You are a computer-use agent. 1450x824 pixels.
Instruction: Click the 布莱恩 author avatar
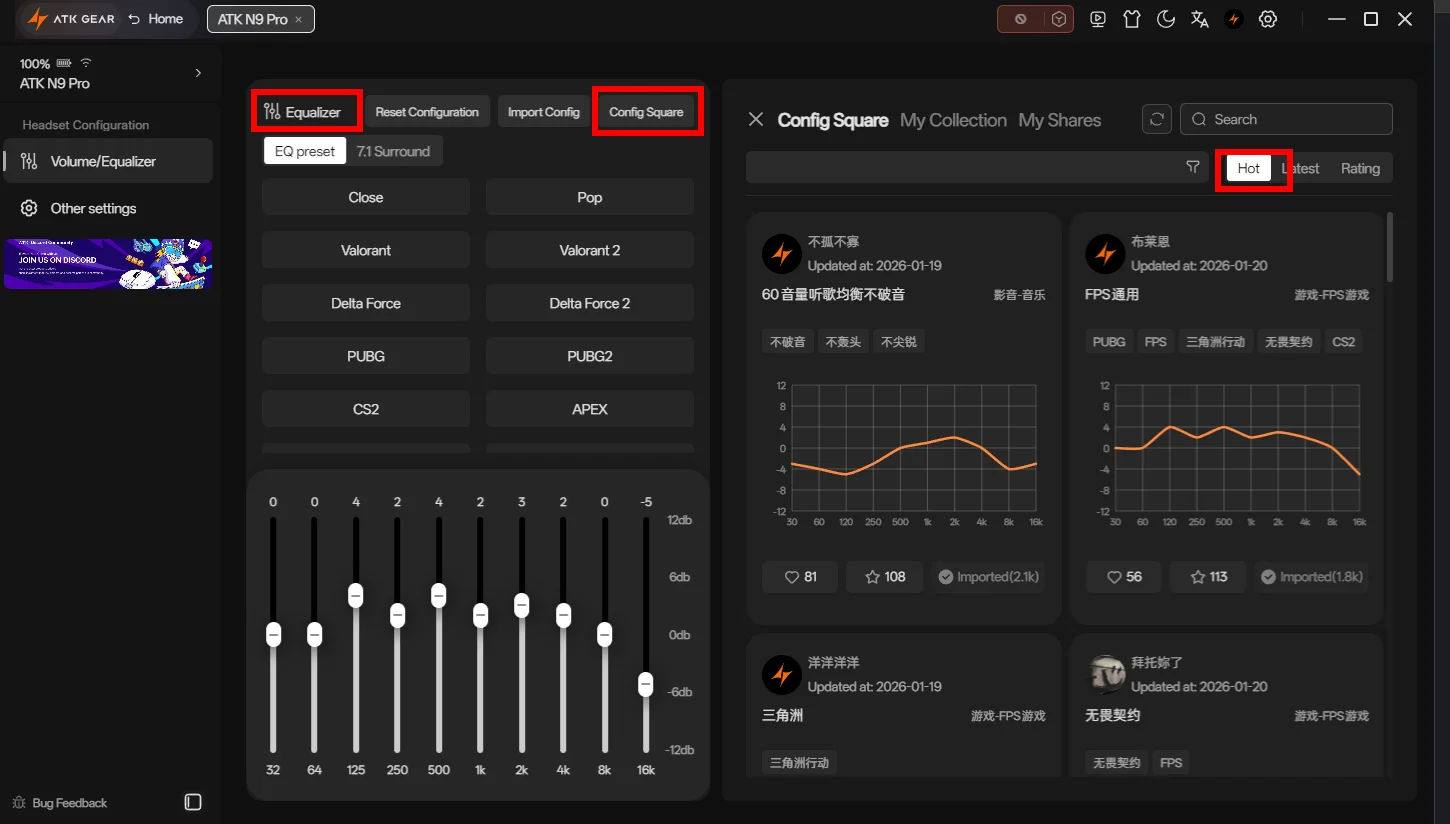pos(1106,254)
